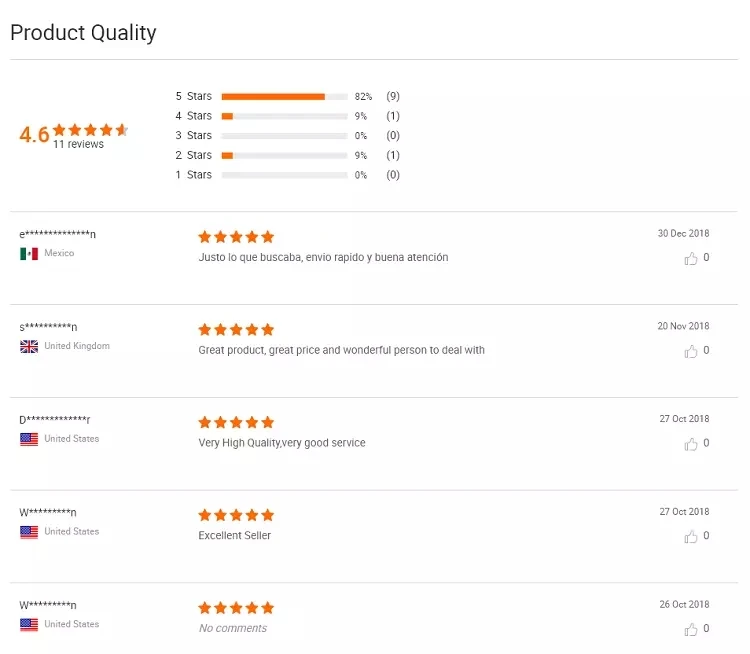
Task: Click the United Kingdom flag icon
Action: [x=29, y=346]
